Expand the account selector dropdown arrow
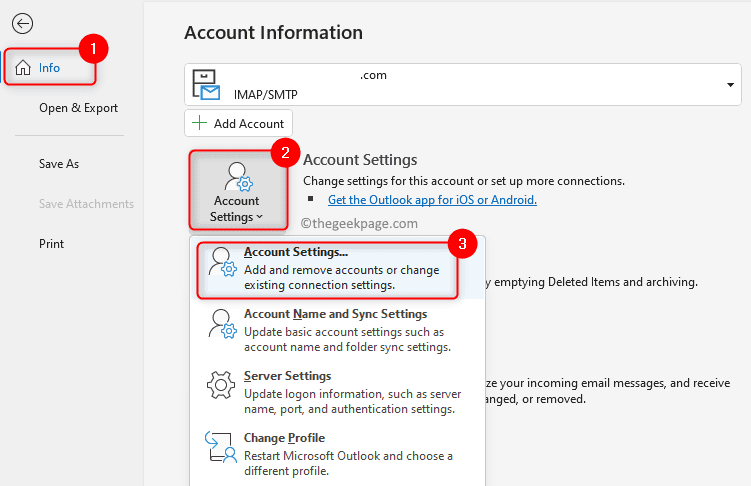 pyautogui.click(x=730, y=85)
